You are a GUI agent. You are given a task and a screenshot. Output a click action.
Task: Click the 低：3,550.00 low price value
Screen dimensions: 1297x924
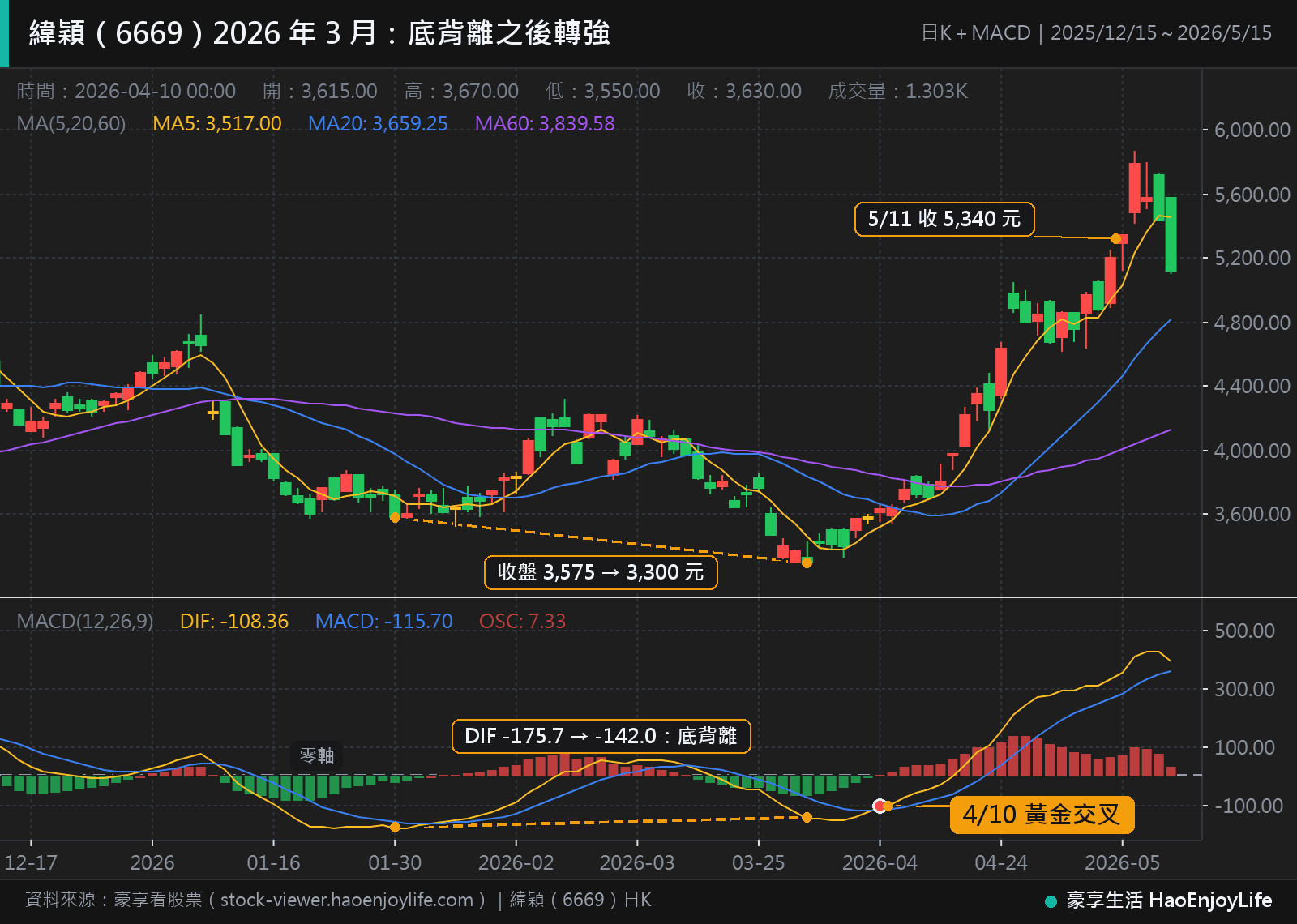[603, 91]
